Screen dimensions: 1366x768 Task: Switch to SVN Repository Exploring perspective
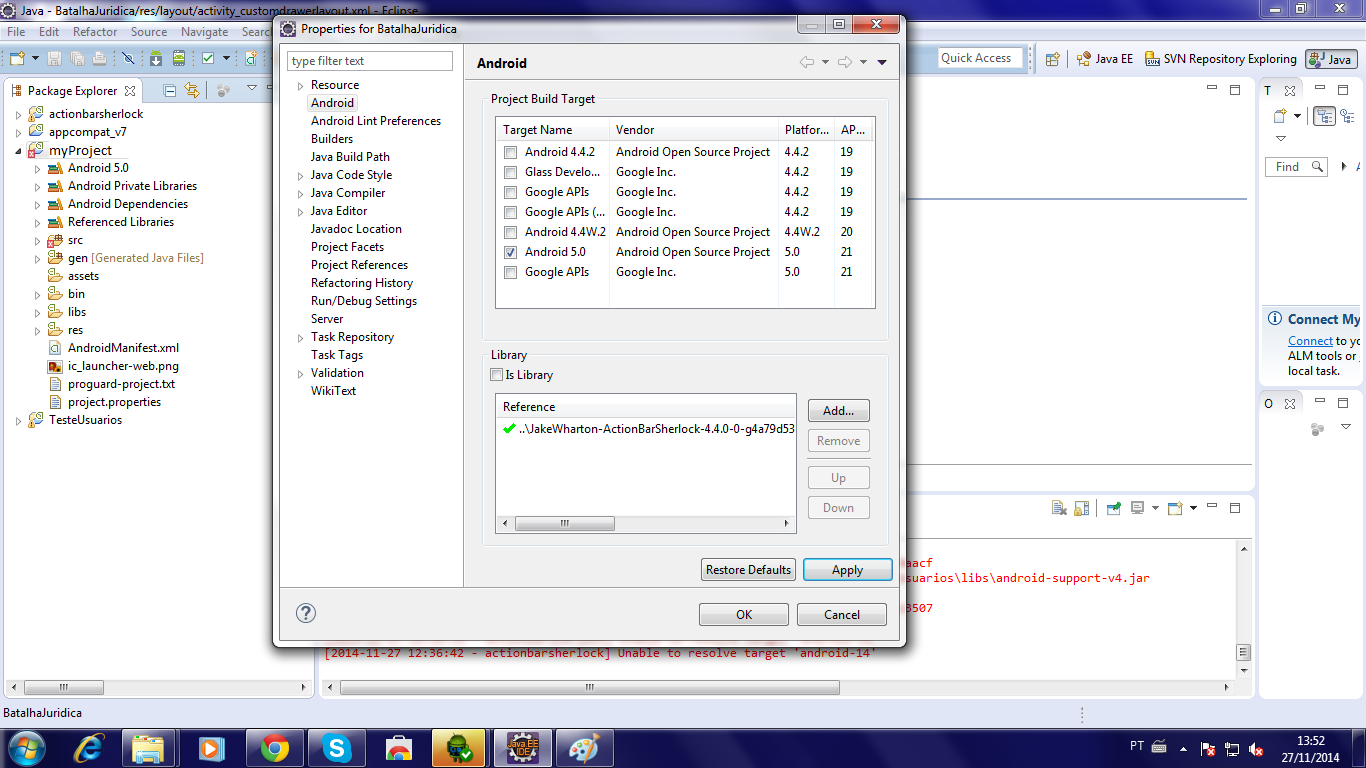(1221, 59)
